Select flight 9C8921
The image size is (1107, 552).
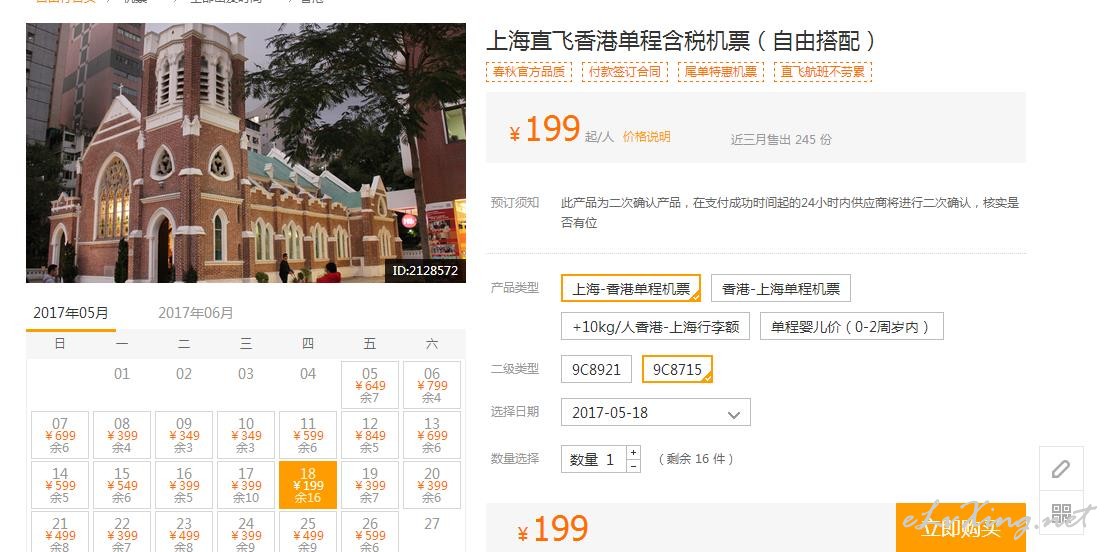tap(596, 369)
